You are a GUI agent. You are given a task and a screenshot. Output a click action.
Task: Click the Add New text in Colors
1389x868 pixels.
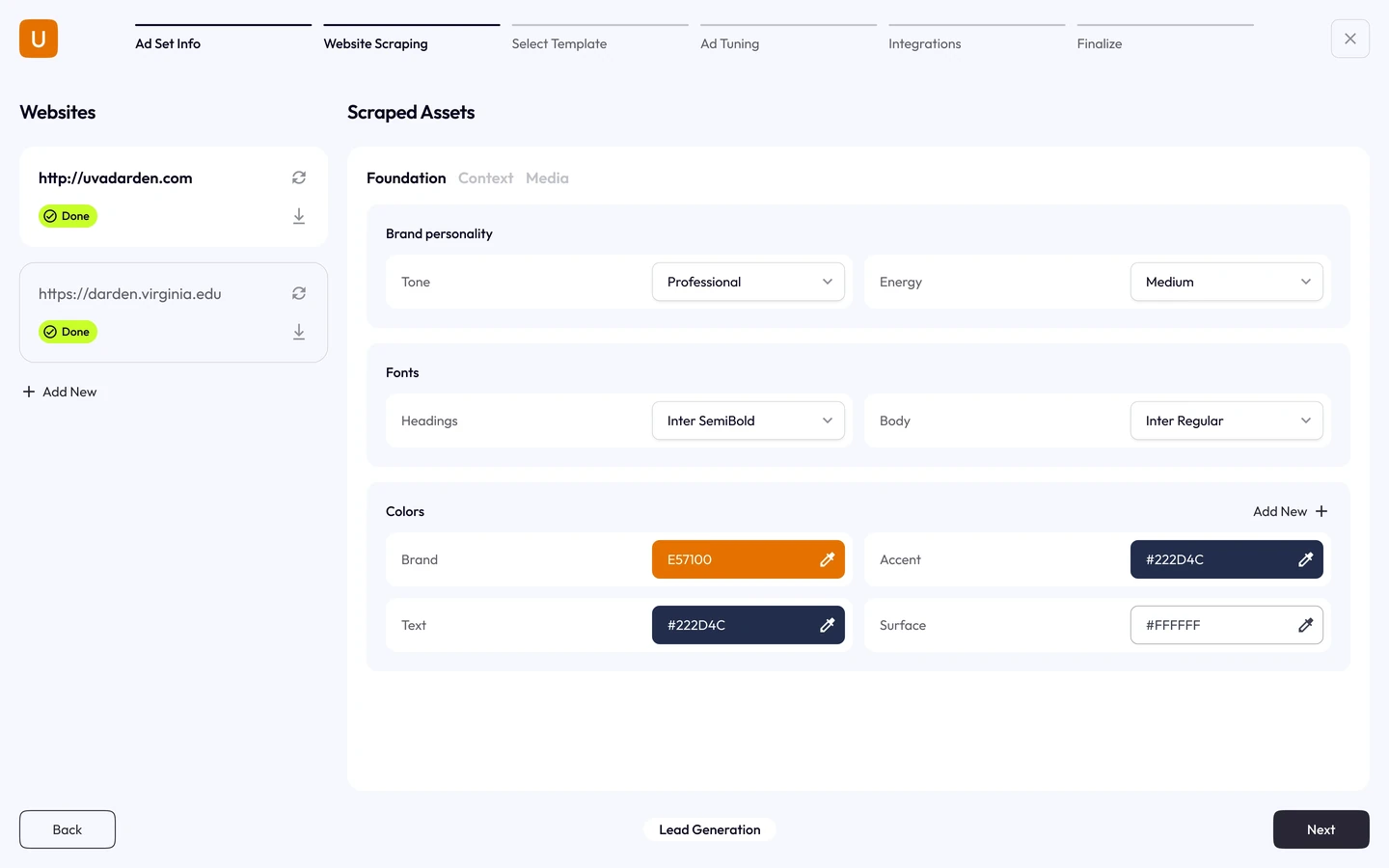click(x=1280, y=511)
